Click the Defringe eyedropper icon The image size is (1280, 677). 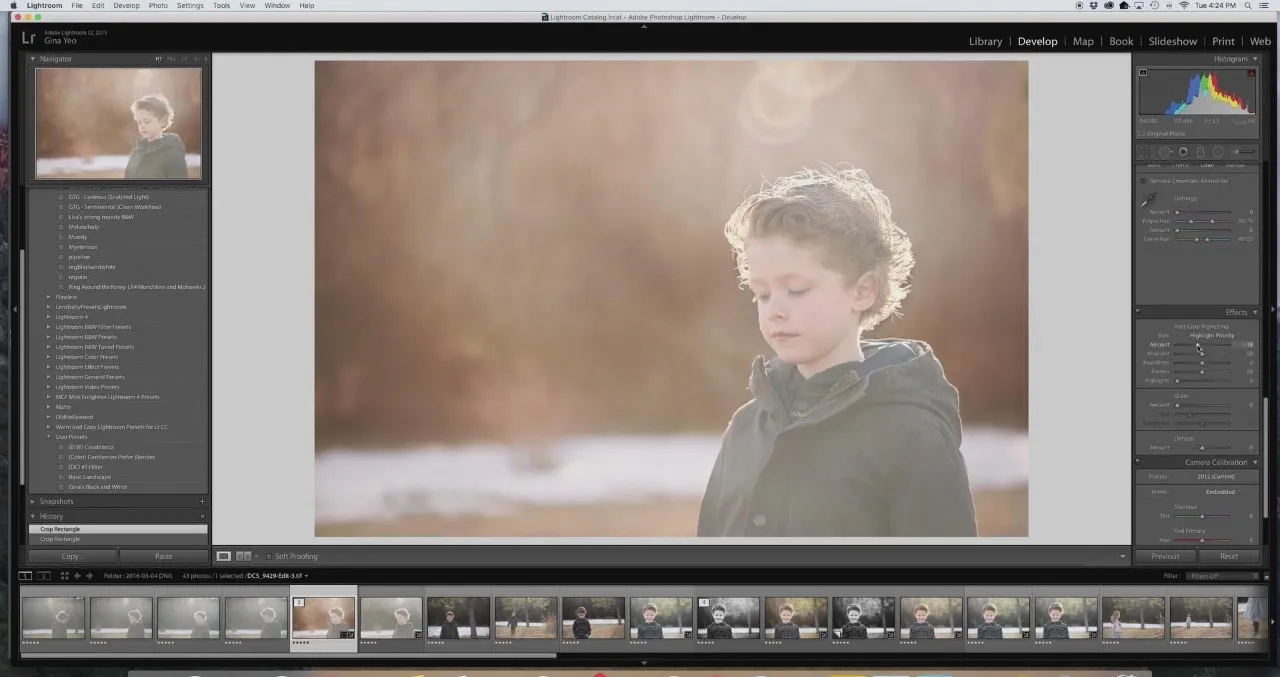[1148, 201]
